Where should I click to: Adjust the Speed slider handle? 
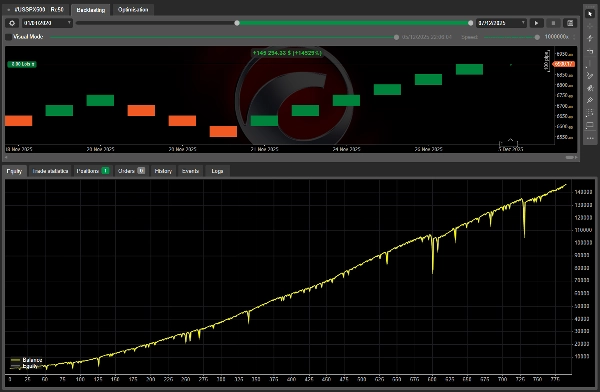pyautogui.click(x=537, y=37)
